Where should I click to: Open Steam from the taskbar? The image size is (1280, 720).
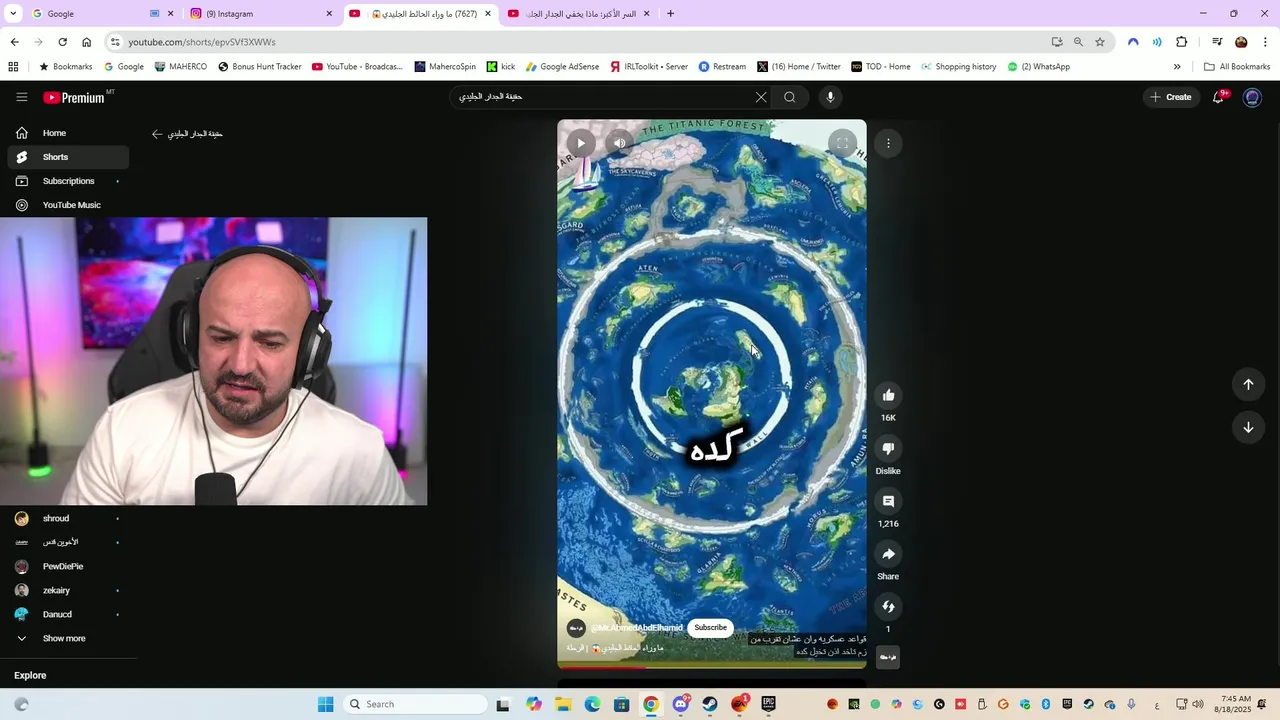click(710, 704)
